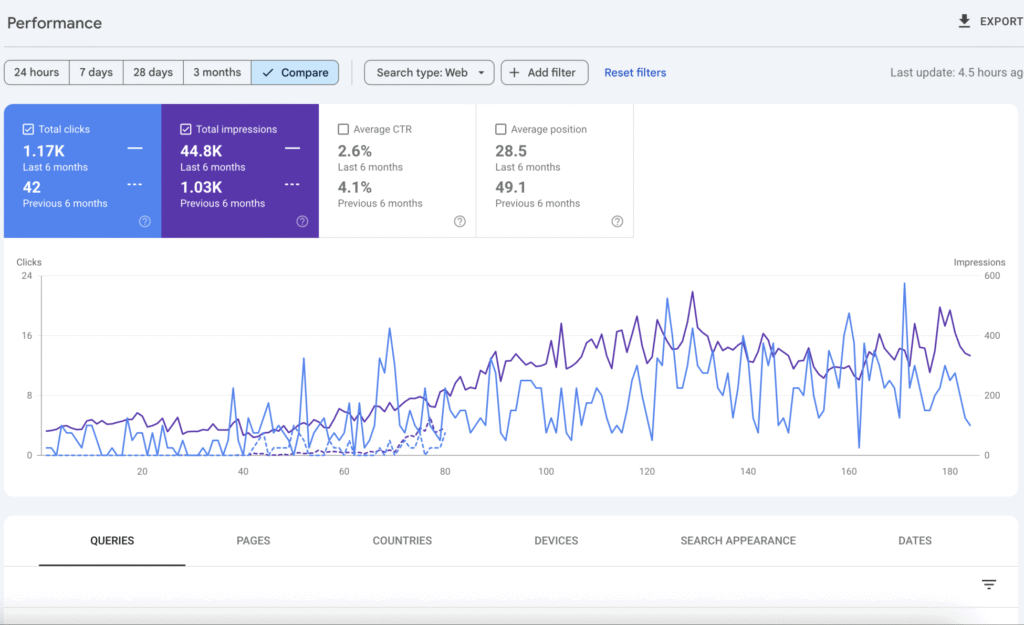
Task: Click help icon in Average position card
Action: pyautogui.click(x=617, y=222)
